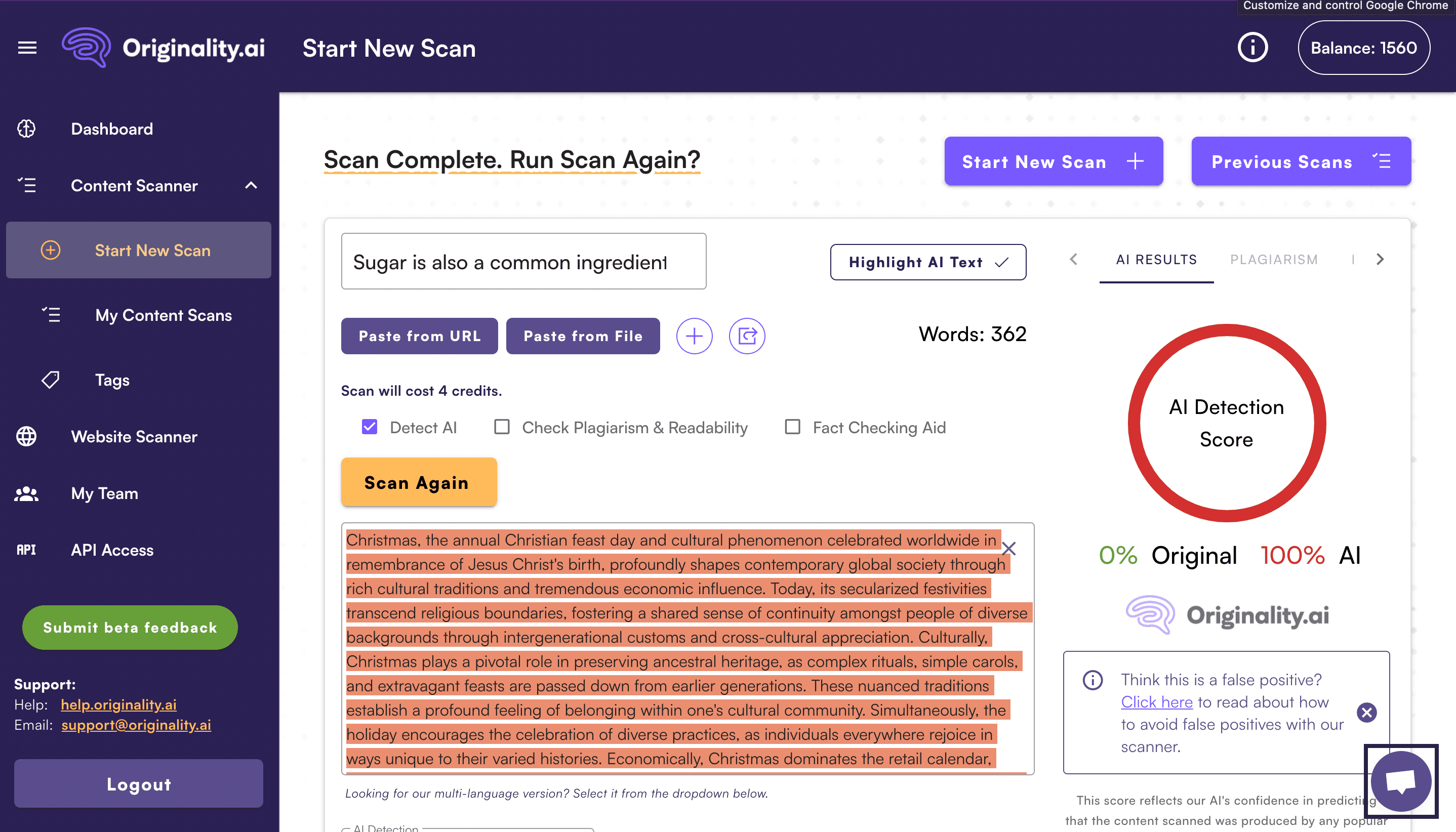Viewport: 1456px width, 832px height.
Task: Dismiss the false positive notice
Action: pyautogui.click(x=1366, y=713)
